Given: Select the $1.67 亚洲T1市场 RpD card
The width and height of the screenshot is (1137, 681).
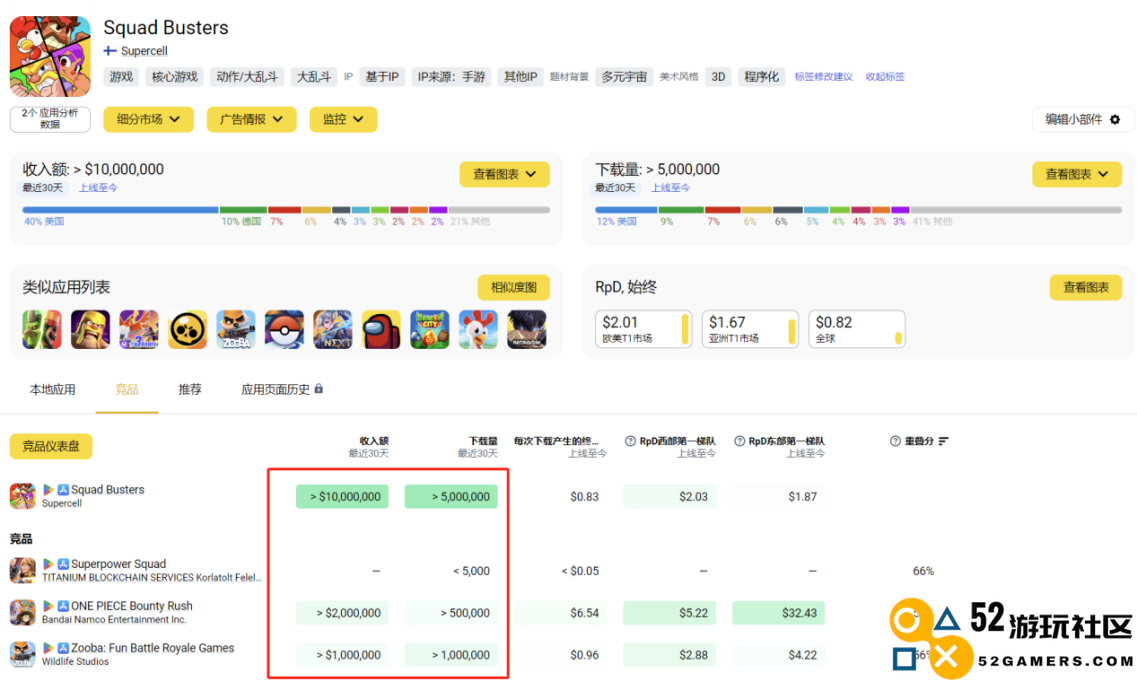Looking at the screenshot, I should pos(750,329).
